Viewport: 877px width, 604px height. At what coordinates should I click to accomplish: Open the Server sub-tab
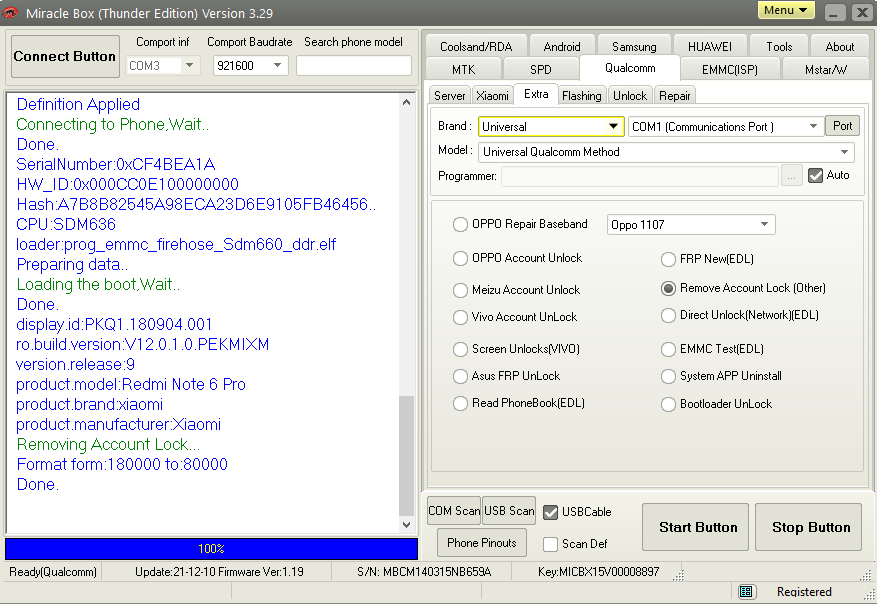(450, 96)
